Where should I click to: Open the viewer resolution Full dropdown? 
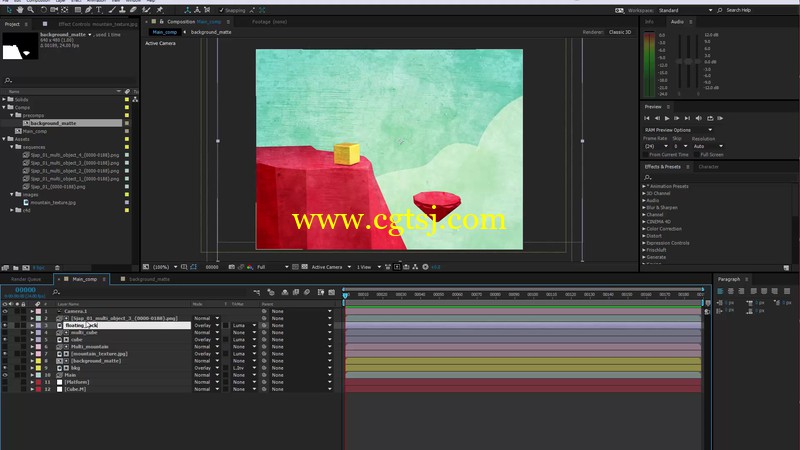[272, 267]
